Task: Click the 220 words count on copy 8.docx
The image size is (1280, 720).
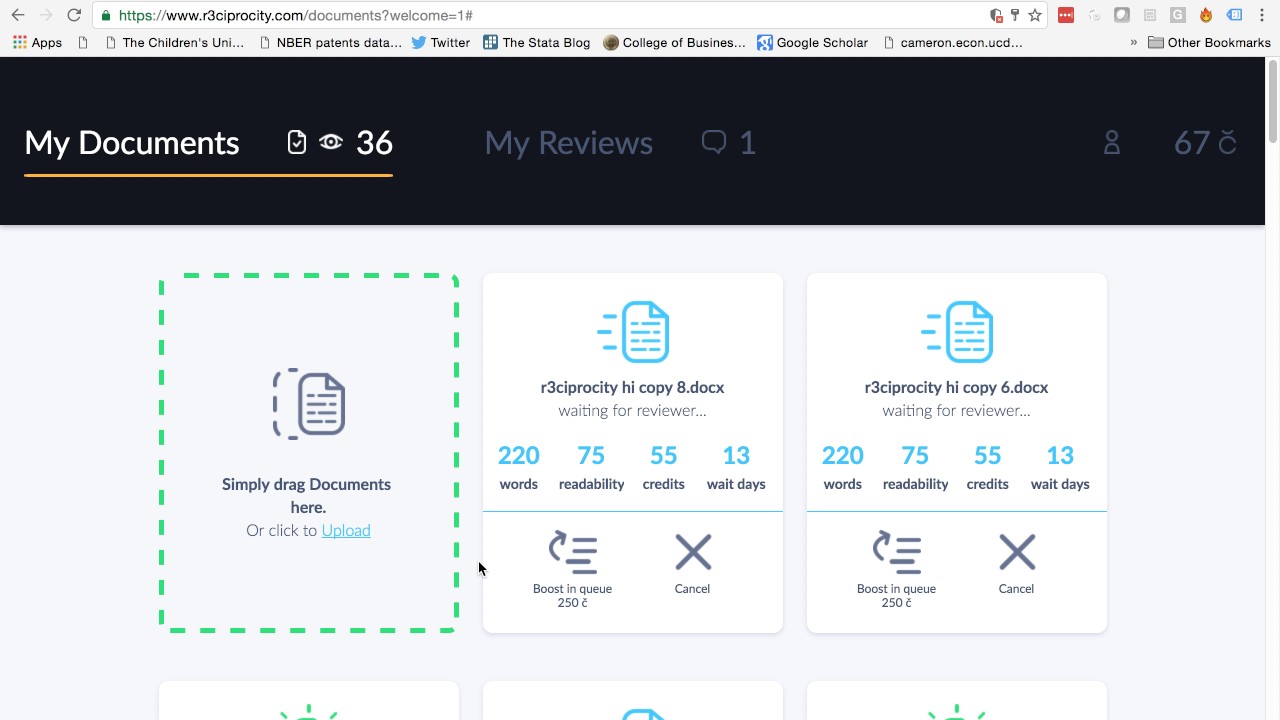Action: 518,456
